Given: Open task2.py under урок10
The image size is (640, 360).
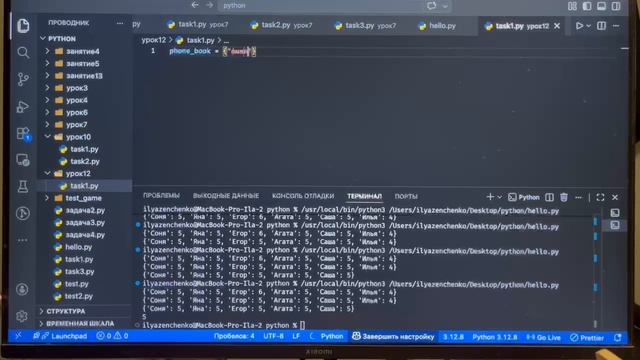Looking at the screenshot, I should 84,162.
